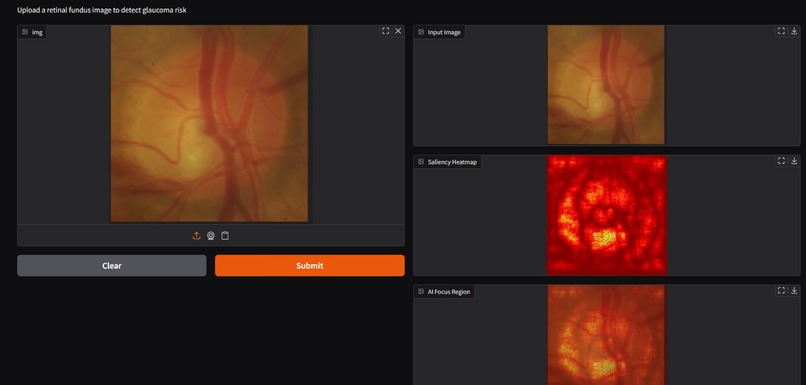The height and width of the screenshot is (385, 806).
Task: Click the upload file icon under img
Action: [x=196, y=235]
